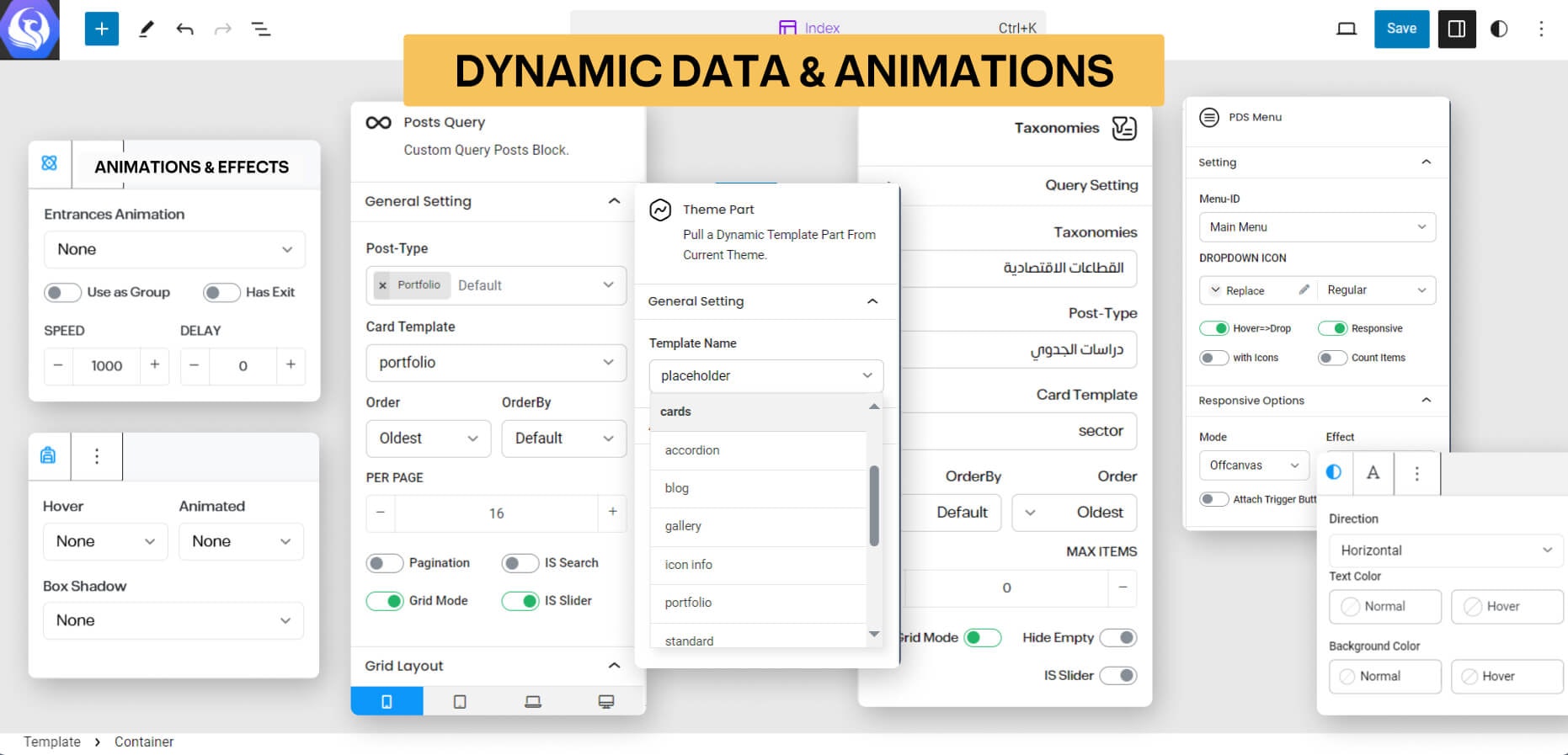The height and width of the screenshot is (755, 1568).
Task: Click the Posts Query infinity icon
Action: pos(379,123)
